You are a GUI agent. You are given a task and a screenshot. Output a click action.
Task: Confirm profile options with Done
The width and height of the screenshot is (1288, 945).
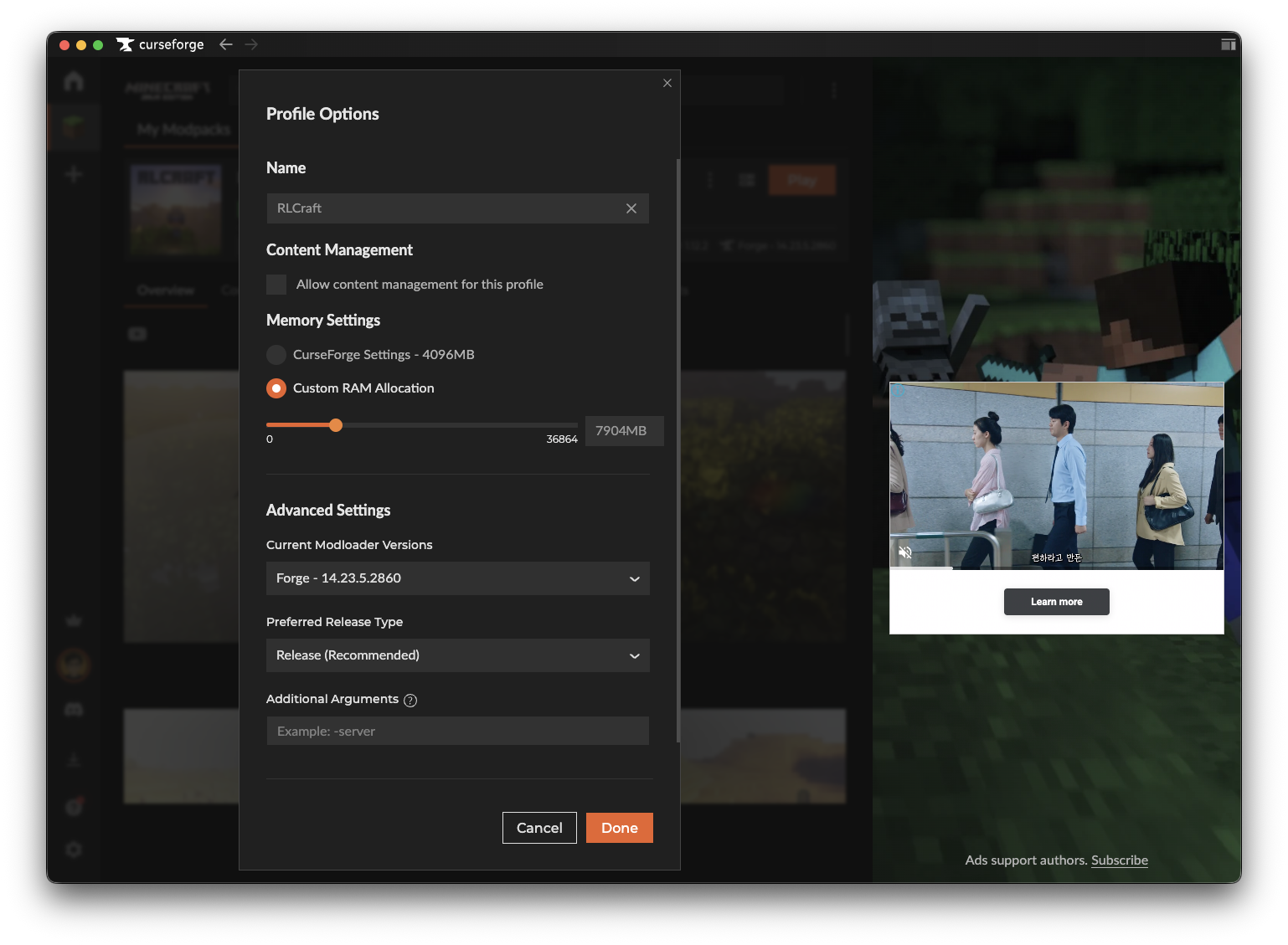620,828
